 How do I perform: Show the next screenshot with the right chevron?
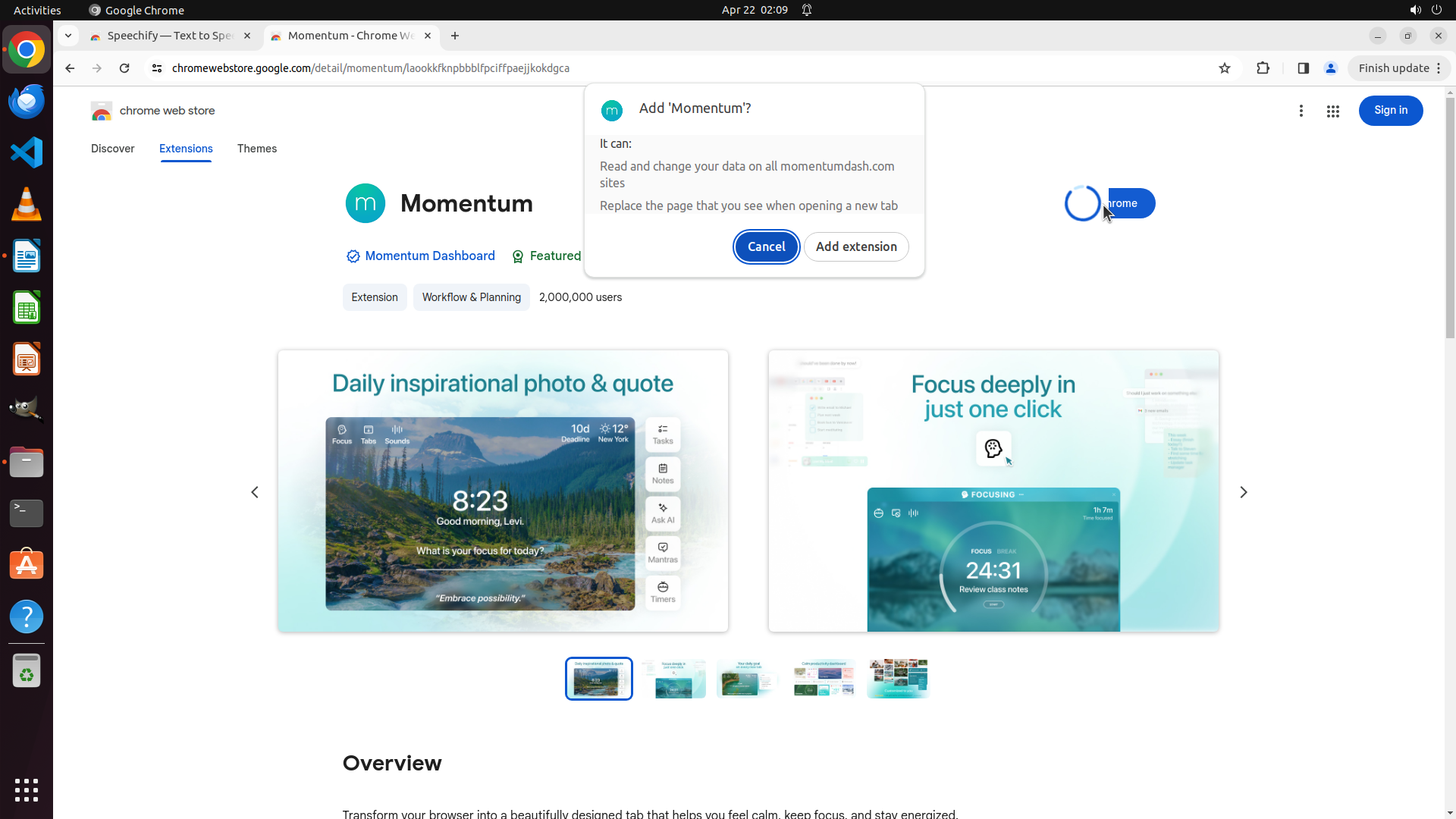coord(1243,492)
